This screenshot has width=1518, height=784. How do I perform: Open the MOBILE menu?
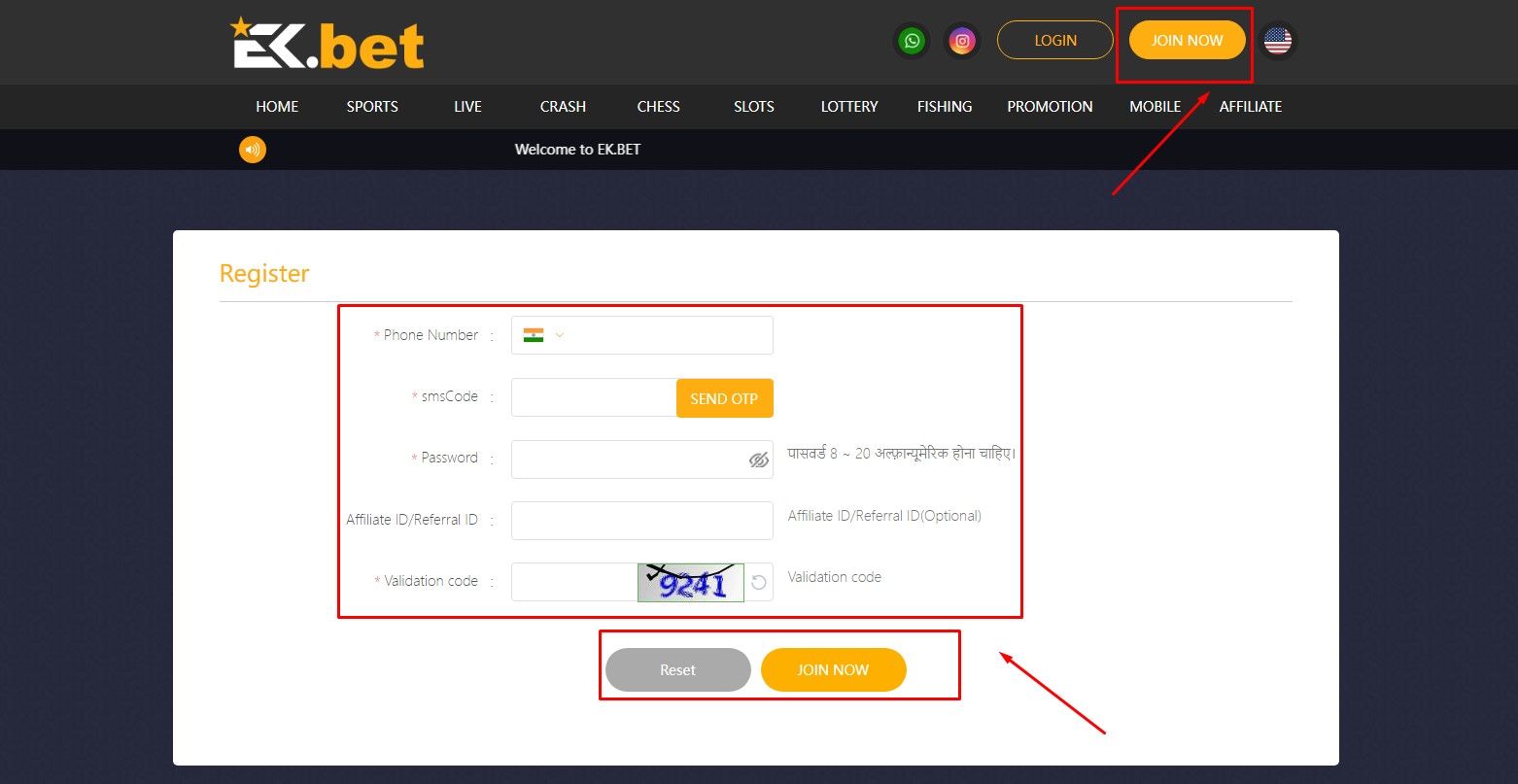coord(1155,107)
